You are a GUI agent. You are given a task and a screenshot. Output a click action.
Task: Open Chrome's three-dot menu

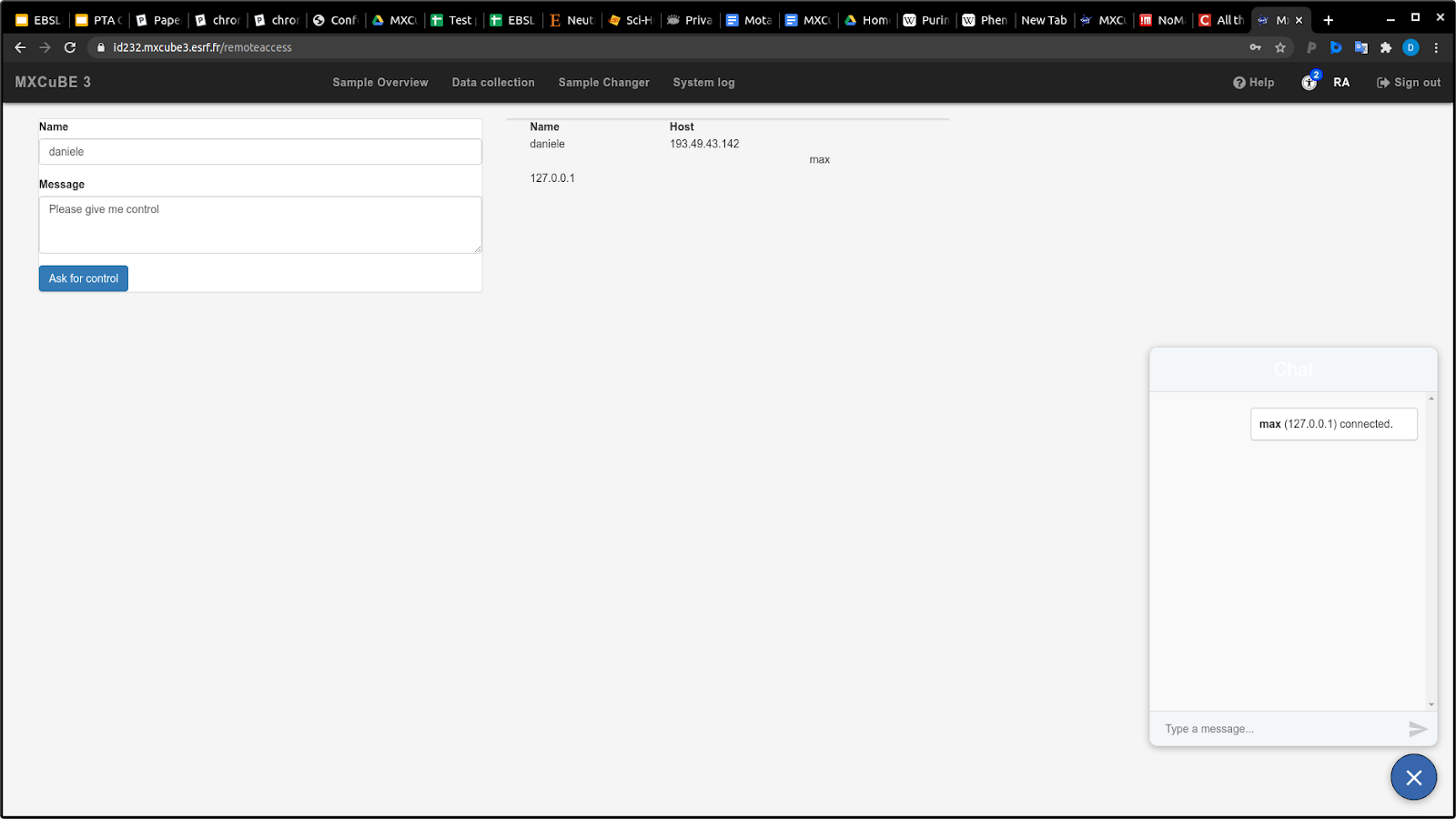point(1436,47)
